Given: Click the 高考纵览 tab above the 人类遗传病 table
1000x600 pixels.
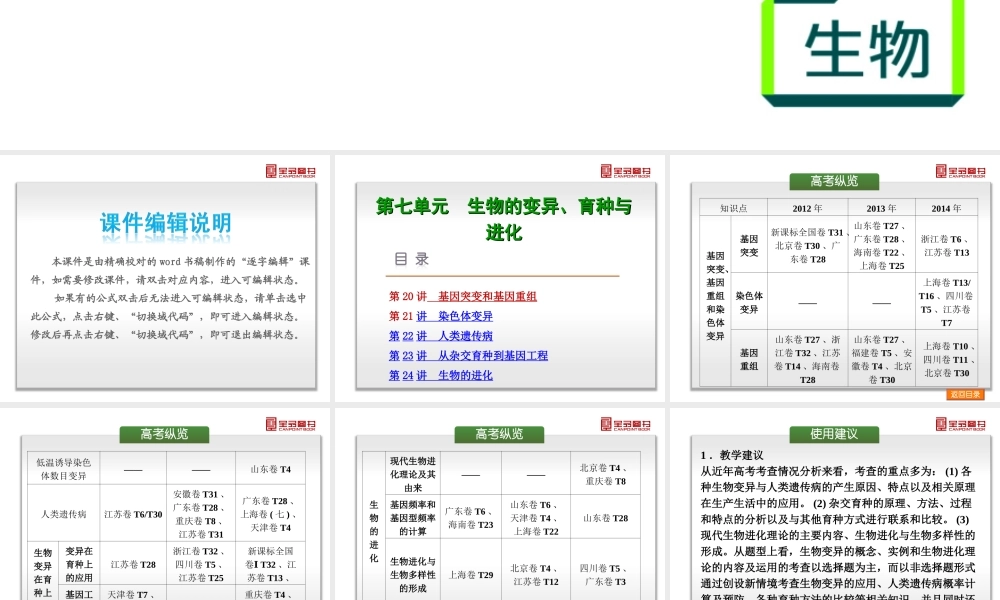Looking at the screenshot, I should tap(164, 434).
